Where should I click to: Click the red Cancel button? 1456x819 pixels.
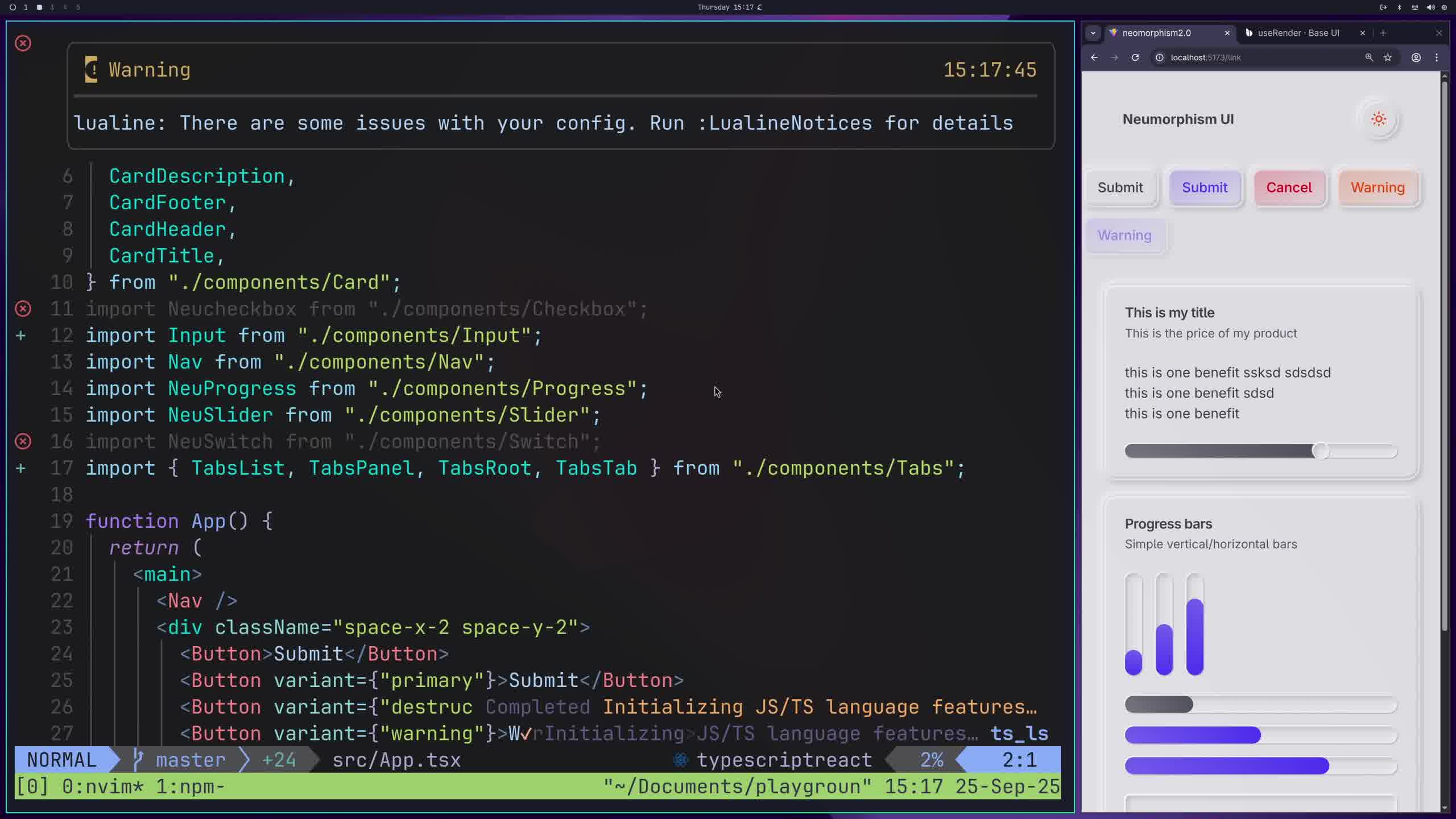[1289, 188]
